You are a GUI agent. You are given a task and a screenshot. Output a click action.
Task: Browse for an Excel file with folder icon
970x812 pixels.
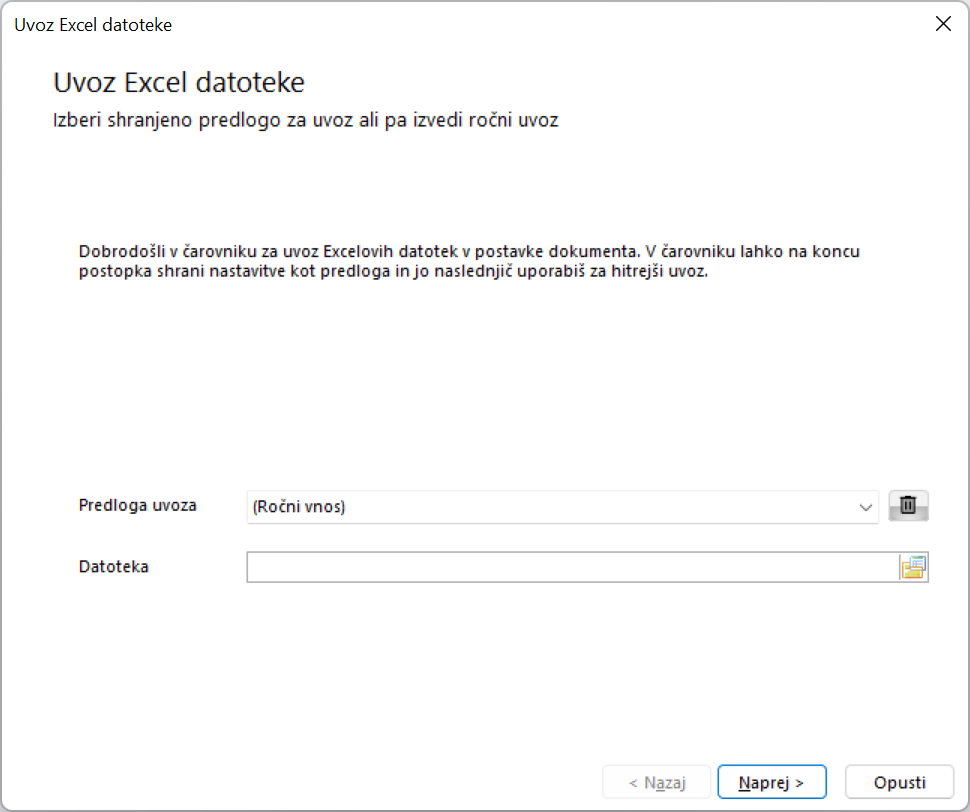point(914,567)
